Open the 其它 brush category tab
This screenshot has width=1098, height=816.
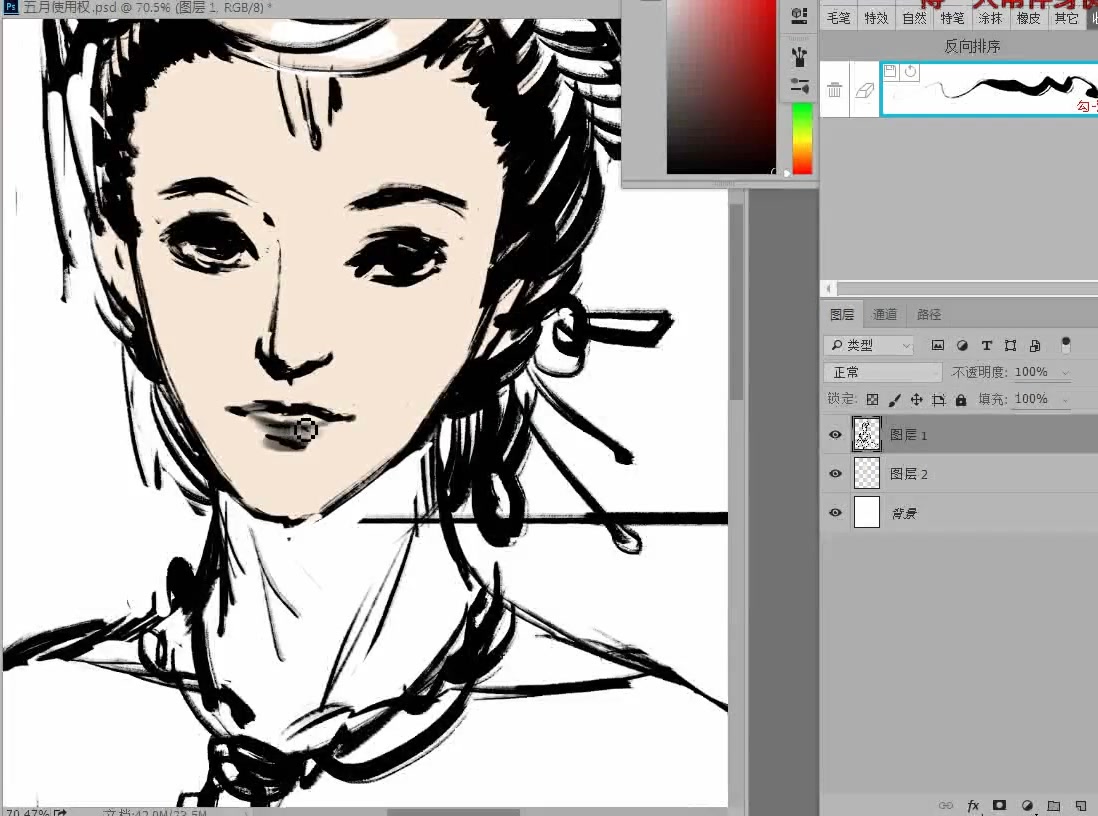pos(1066,18)
